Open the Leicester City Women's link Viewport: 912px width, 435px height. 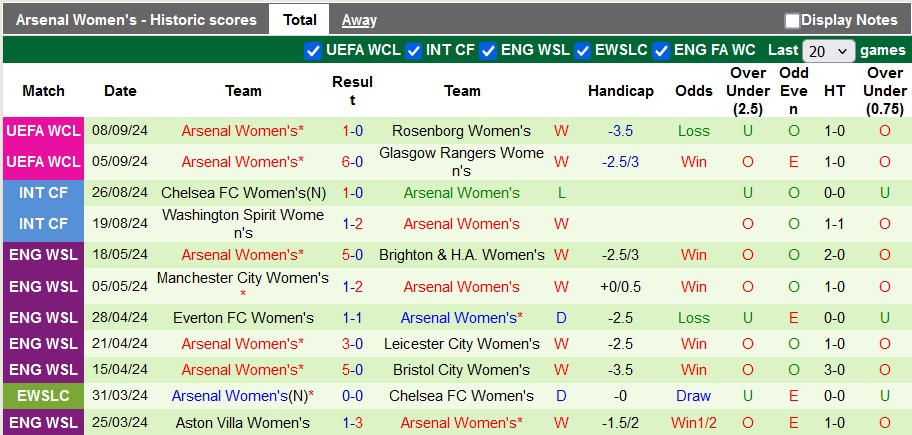coord(461,344)
